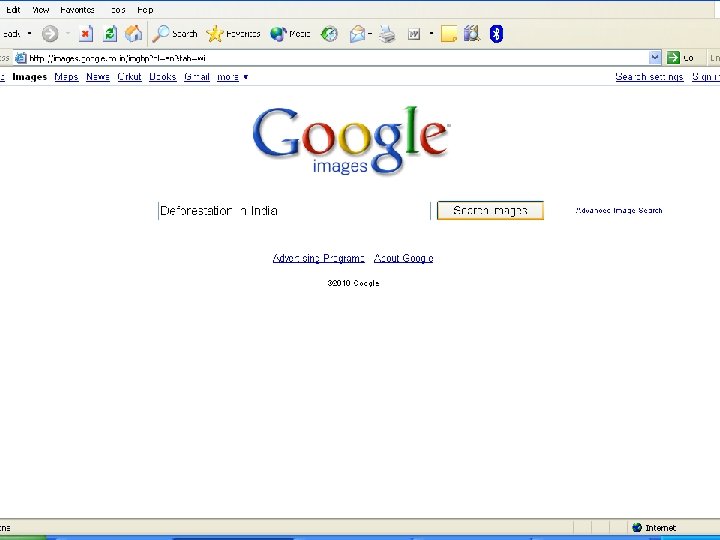Open the Books link
Image resolution: width=720 pixels, height=540 pixels.
pos(163,77)
